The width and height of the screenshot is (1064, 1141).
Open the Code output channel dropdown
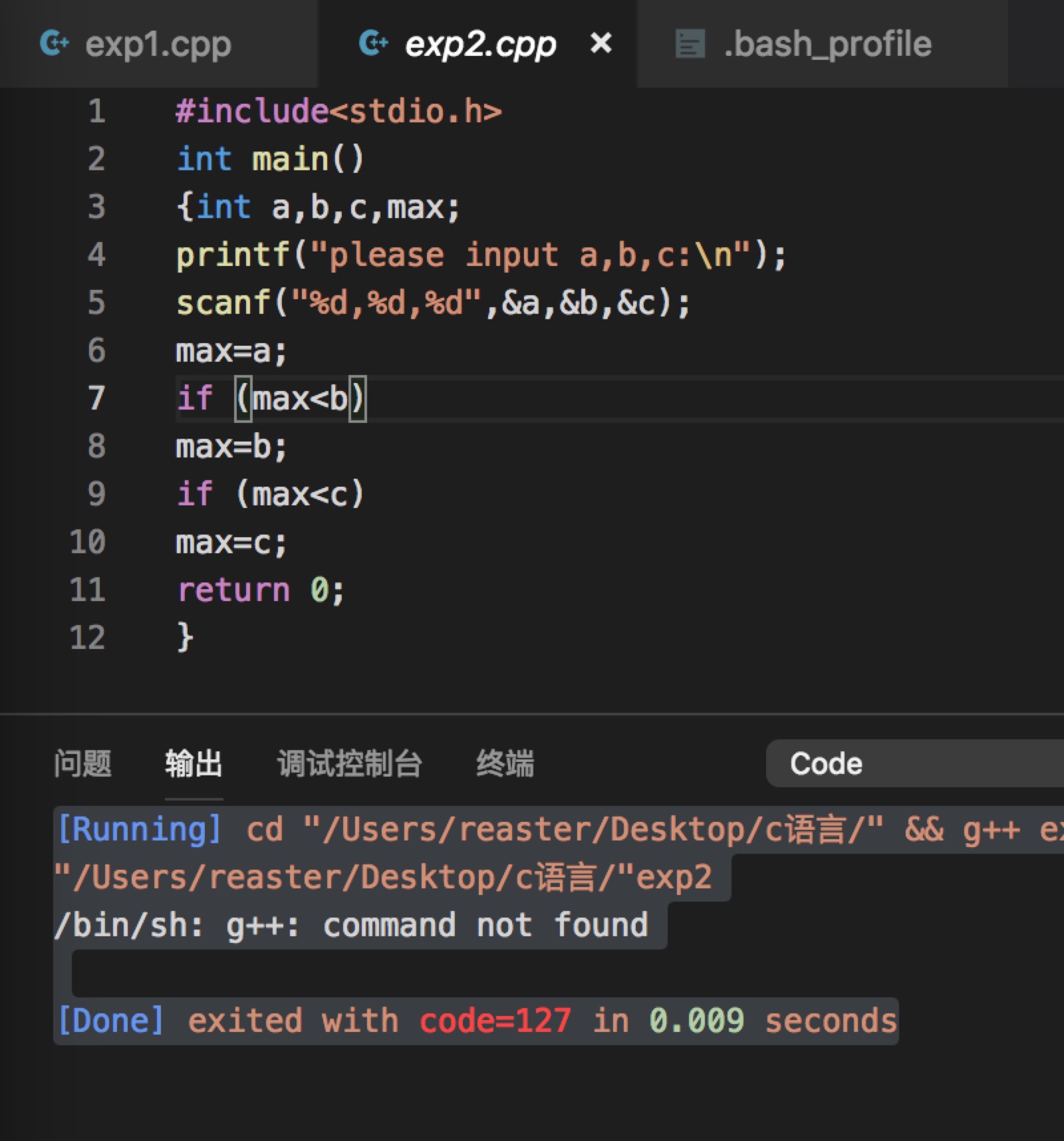[918, 763]
